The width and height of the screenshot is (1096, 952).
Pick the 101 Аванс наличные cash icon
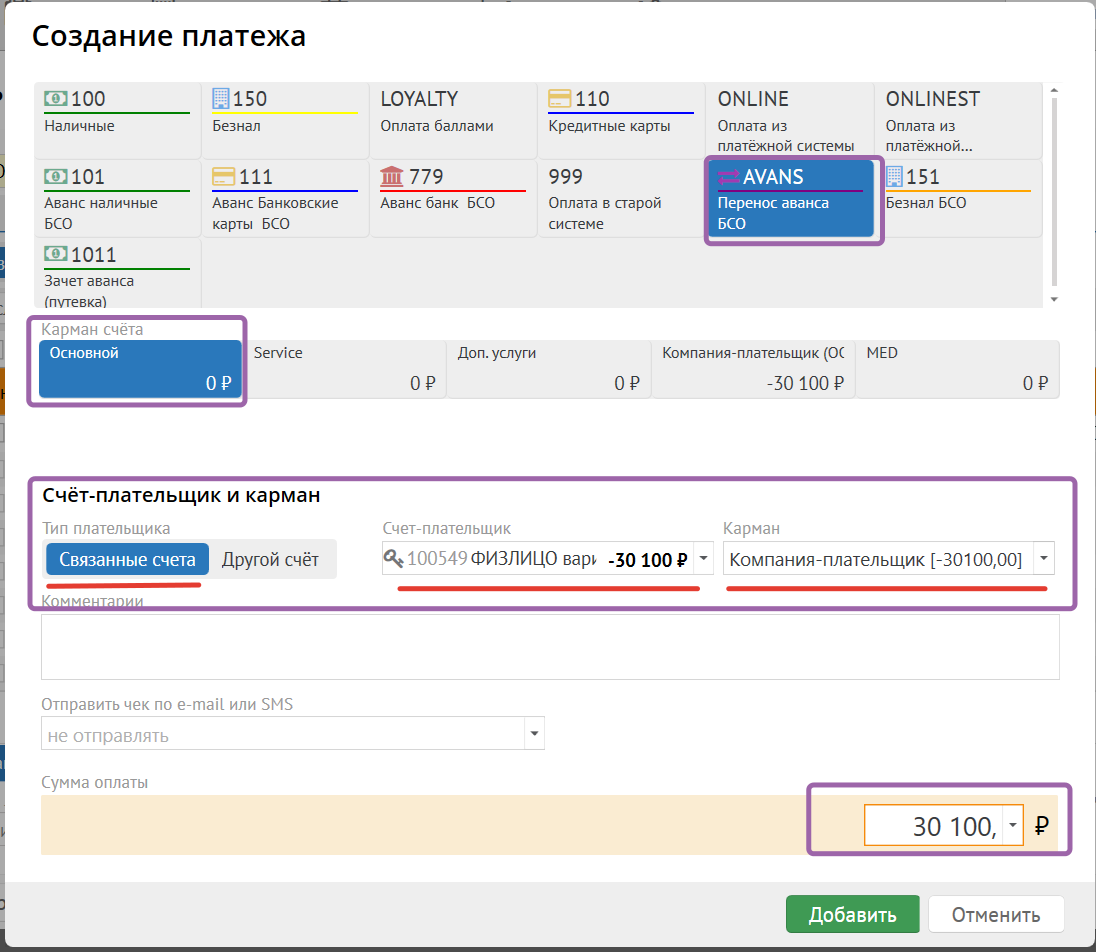tap(56, 177)
